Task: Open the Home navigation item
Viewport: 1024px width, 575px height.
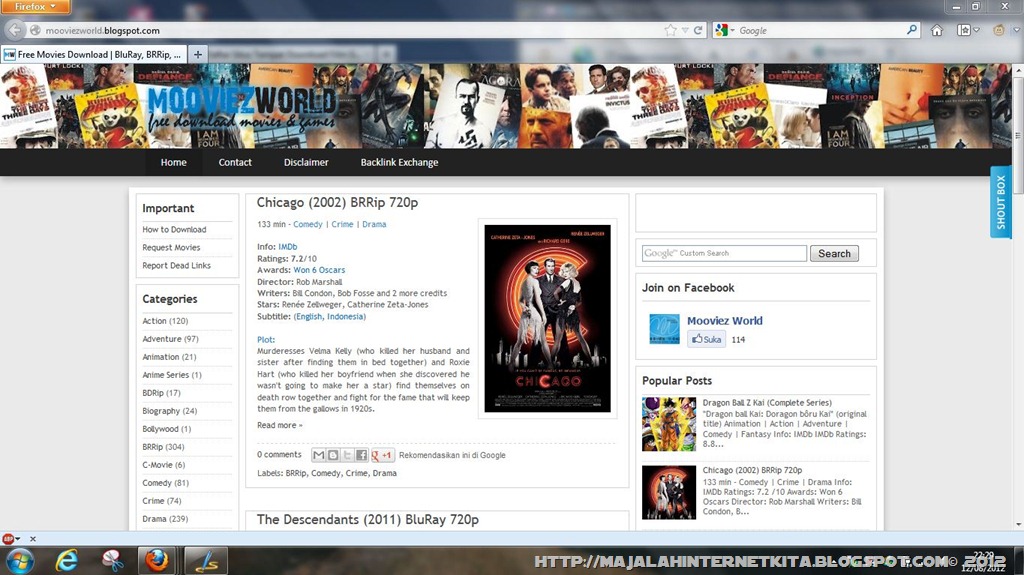Action: 174,162
